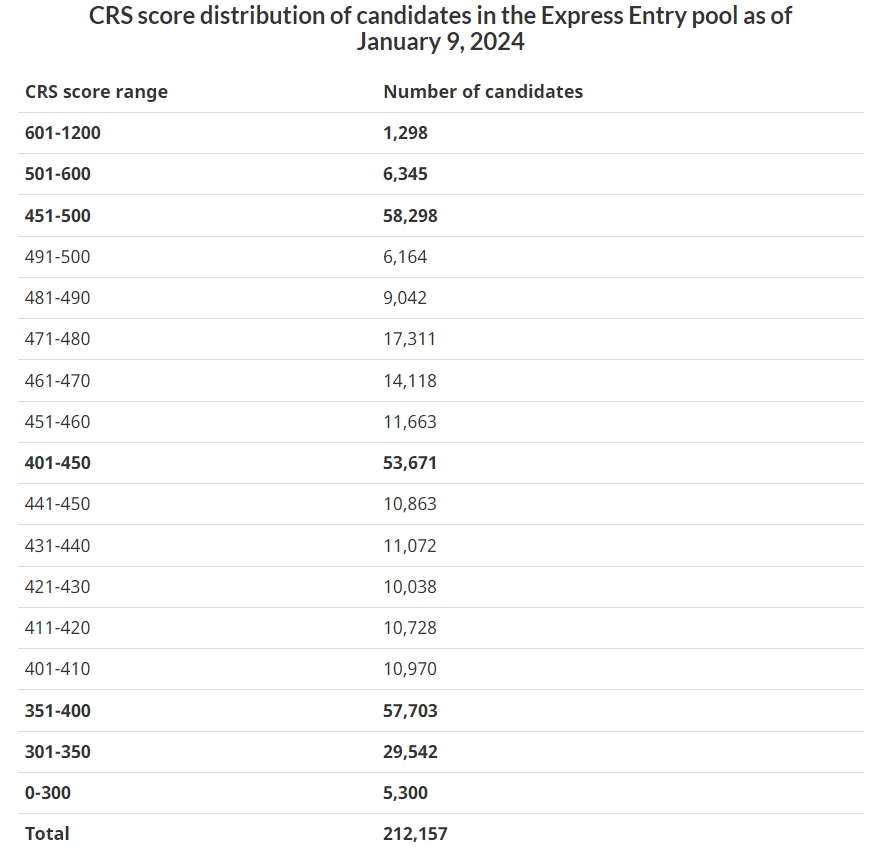Click the 29,542 candidates value
Screen dimensions: 886x863
tap(410, 752)
